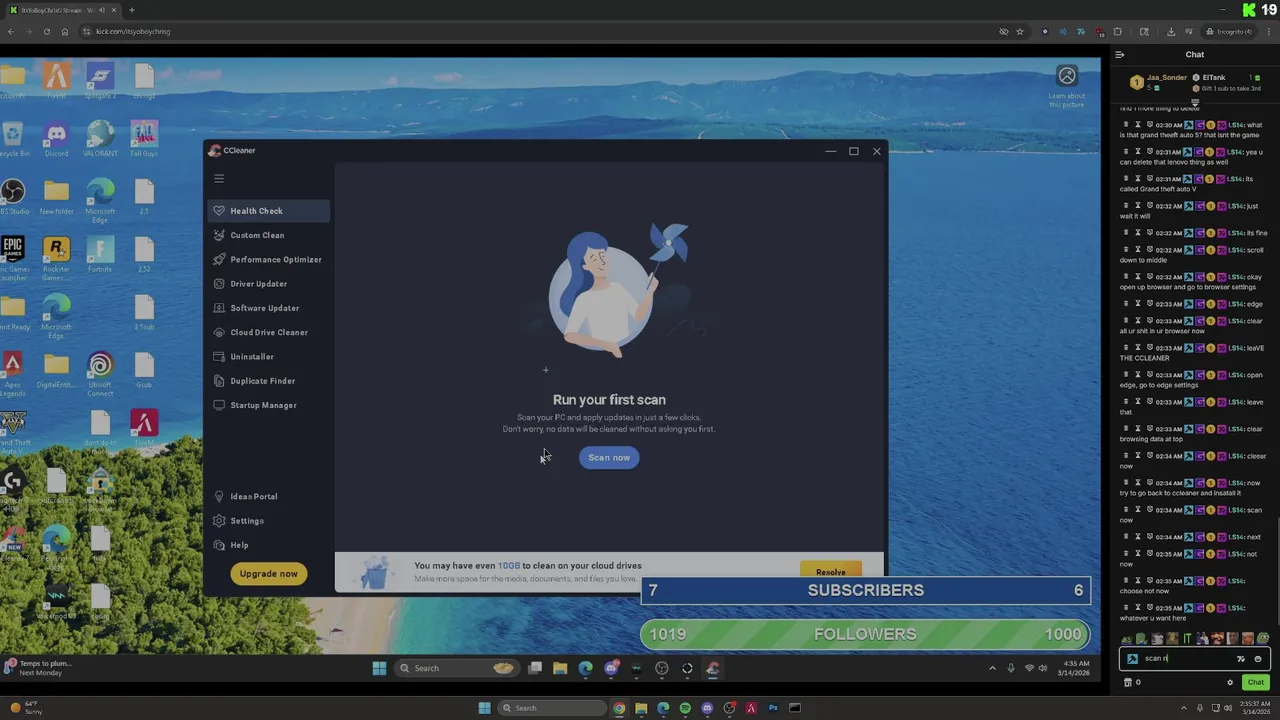The height and width of the screenshot is (720, 1280).
Task: Open the Discord desktop shortcut
Action: 56,138
